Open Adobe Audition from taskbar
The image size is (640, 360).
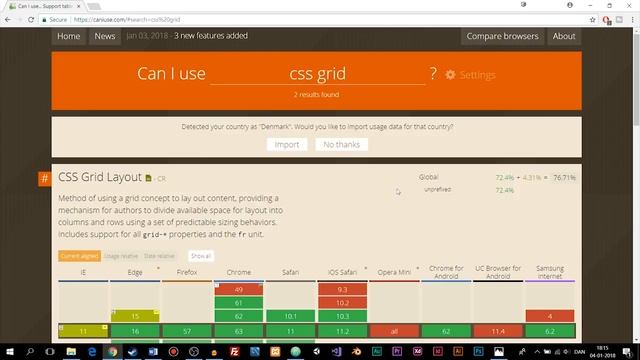click(x=376, y=351)
